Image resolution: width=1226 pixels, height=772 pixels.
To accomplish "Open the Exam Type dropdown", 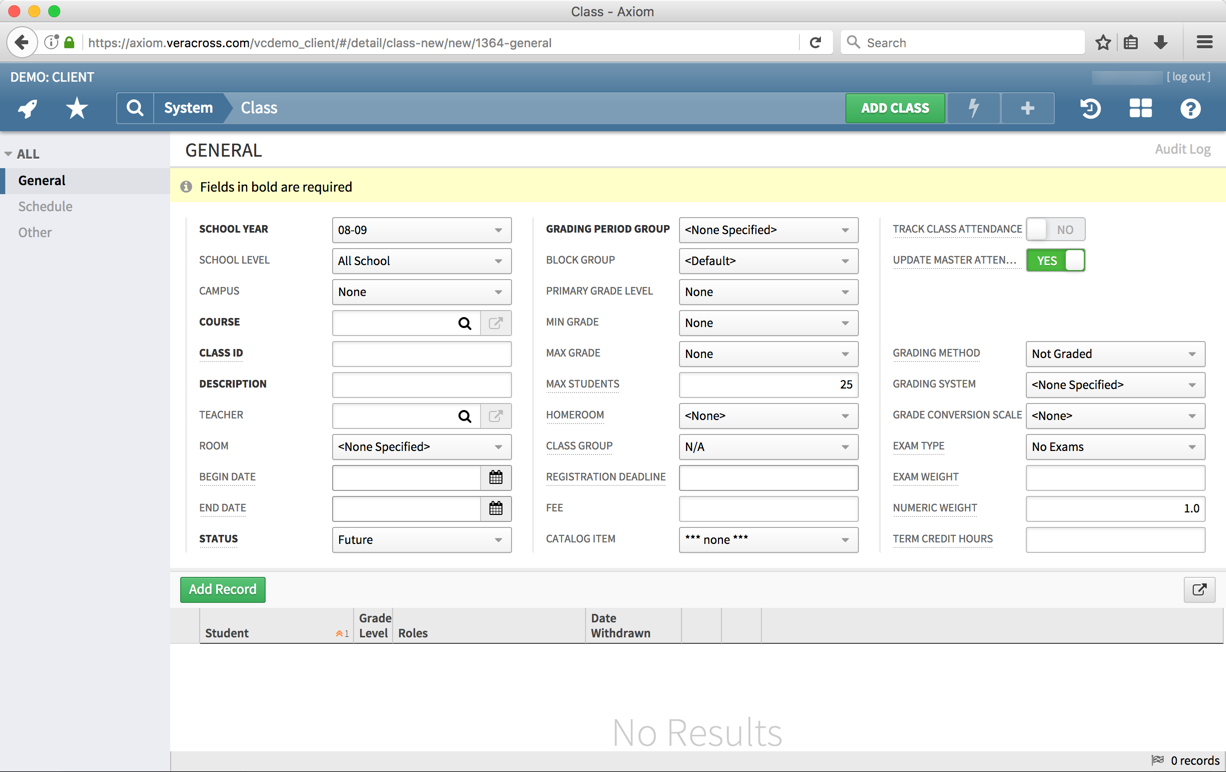I will click(x=1115, y=447).
